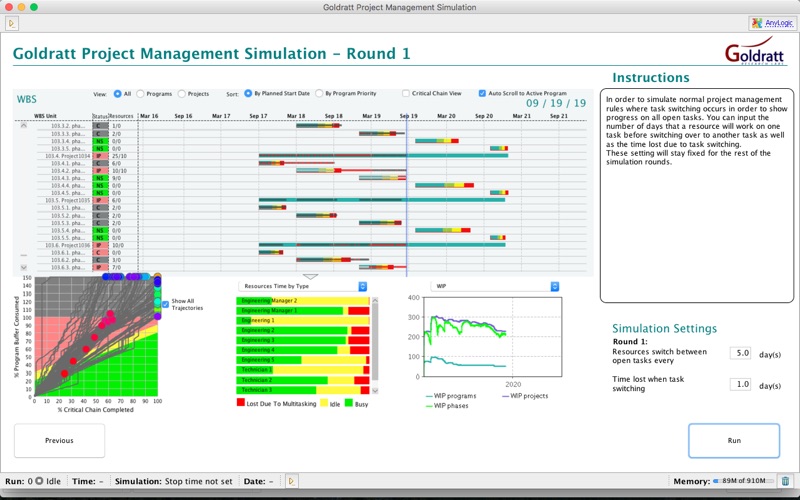800x500 pixels.
Task: Click the 09 / 19 / 19 date display
Action: [x=556, y=104]
